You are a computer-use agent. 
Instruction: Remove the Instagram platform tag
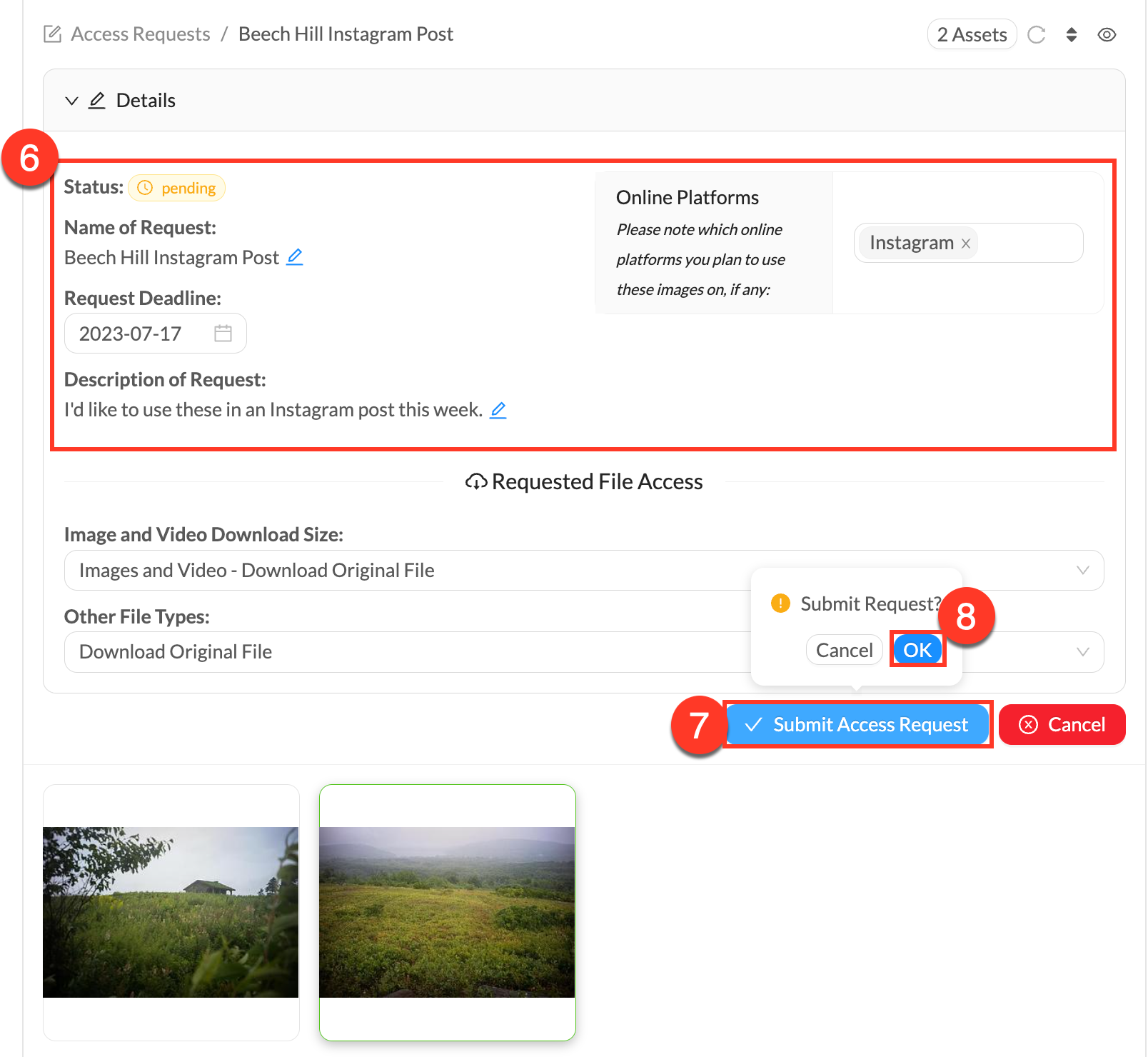pos(966,244)
